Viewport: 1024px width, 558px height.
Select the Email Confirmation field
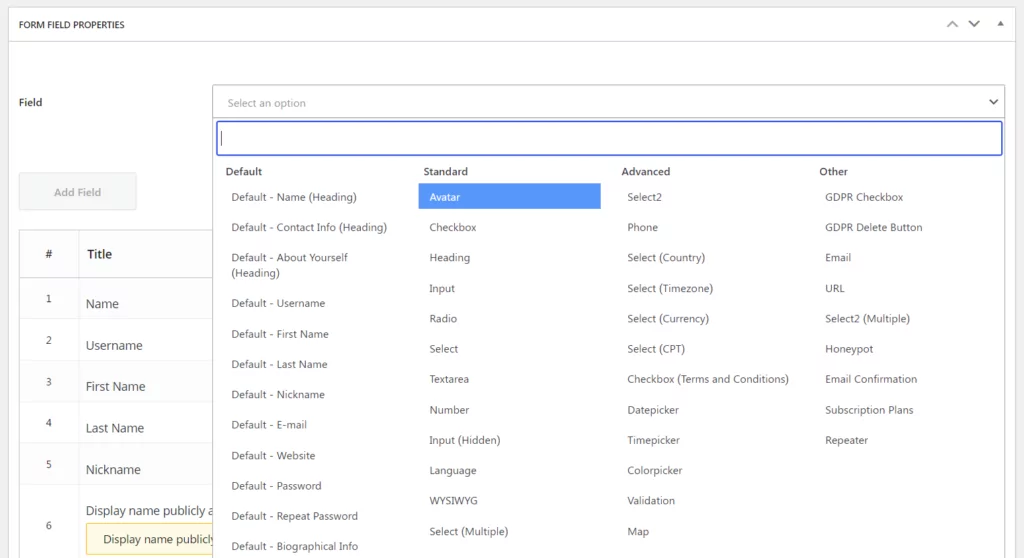tap(871, 379)
